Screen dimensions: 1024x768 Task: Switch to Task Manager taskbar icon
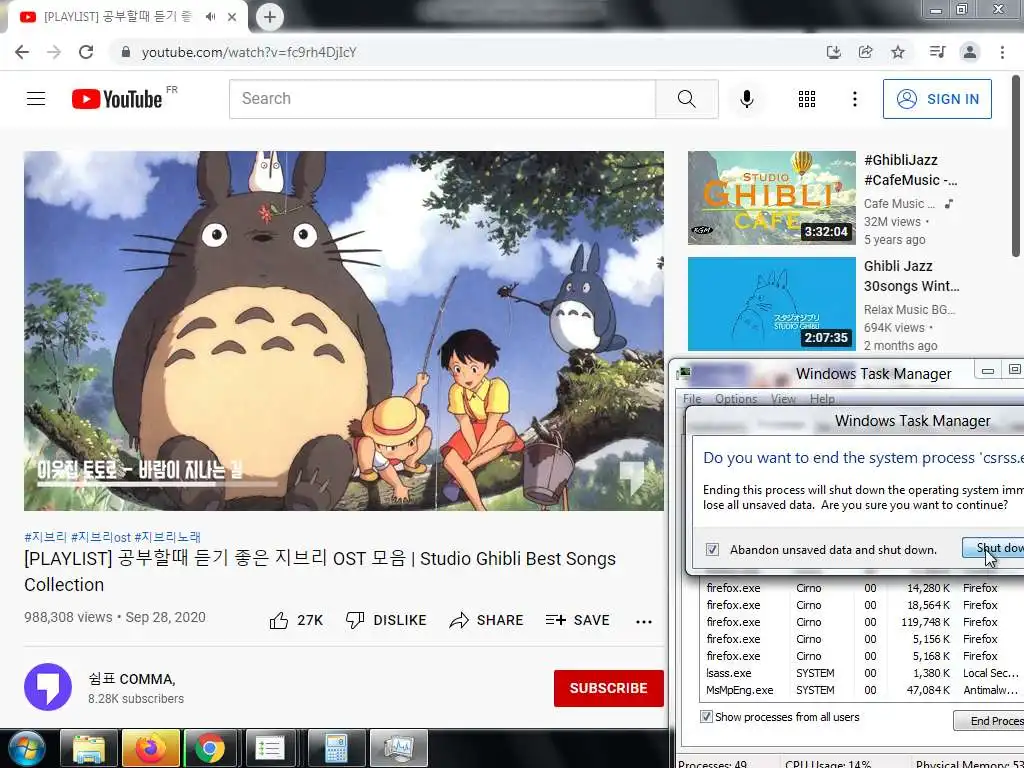coord(399,748)
